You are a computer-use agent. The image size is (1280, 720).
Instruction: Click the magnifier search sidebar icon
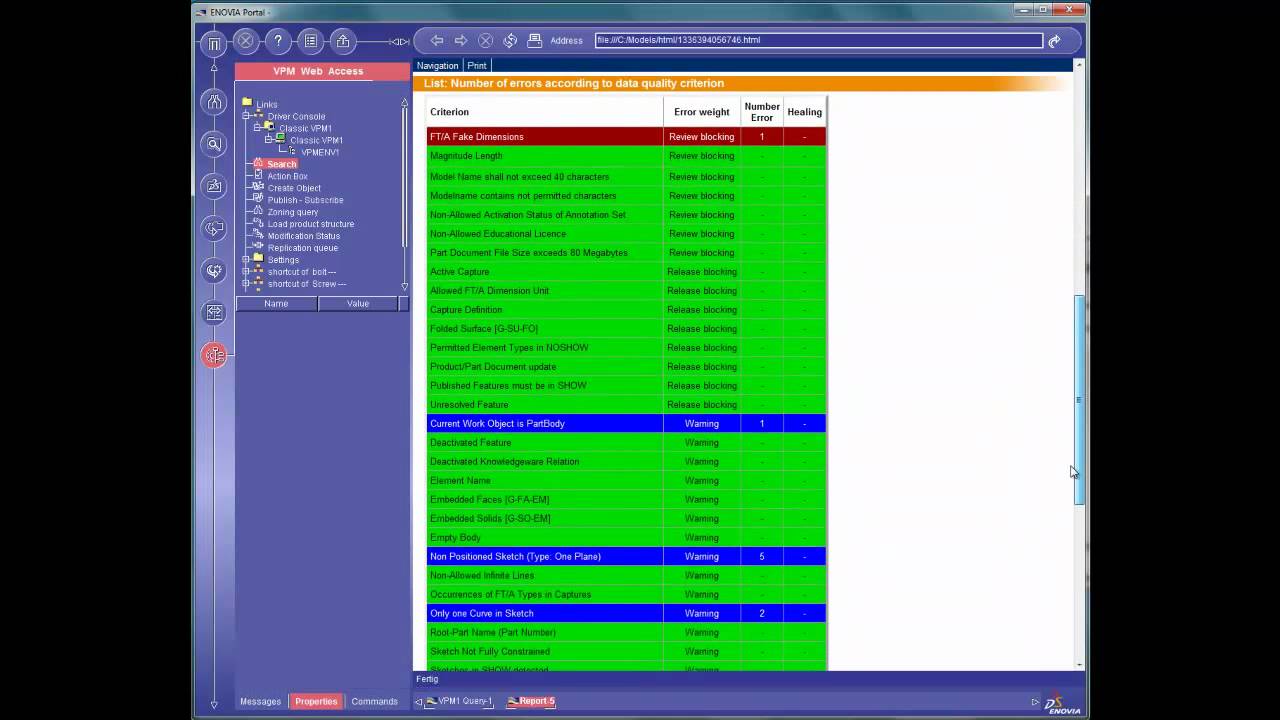point(214,144)
